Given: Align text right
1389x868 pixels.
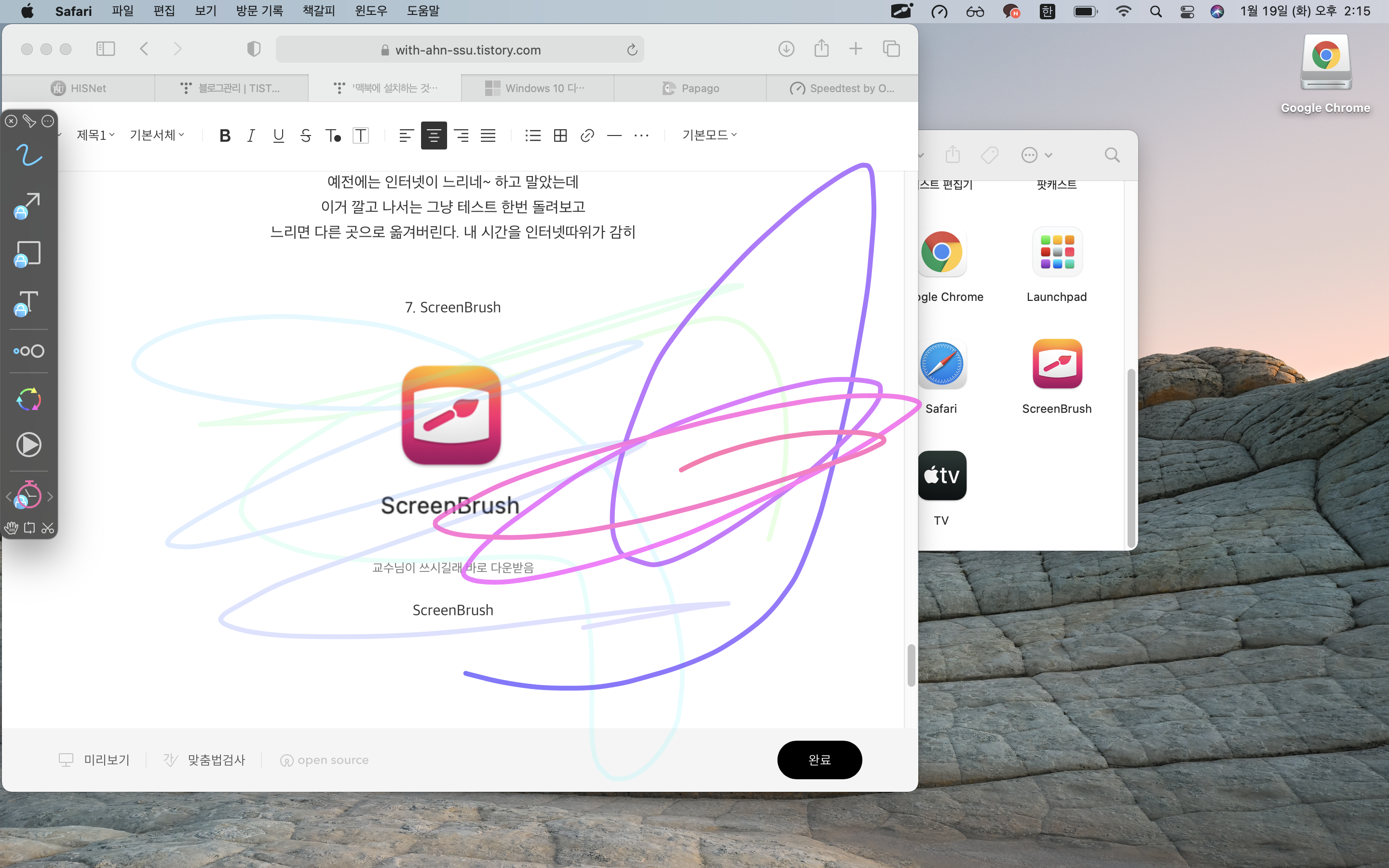Looking at the screenshot, I should [461, 136].
